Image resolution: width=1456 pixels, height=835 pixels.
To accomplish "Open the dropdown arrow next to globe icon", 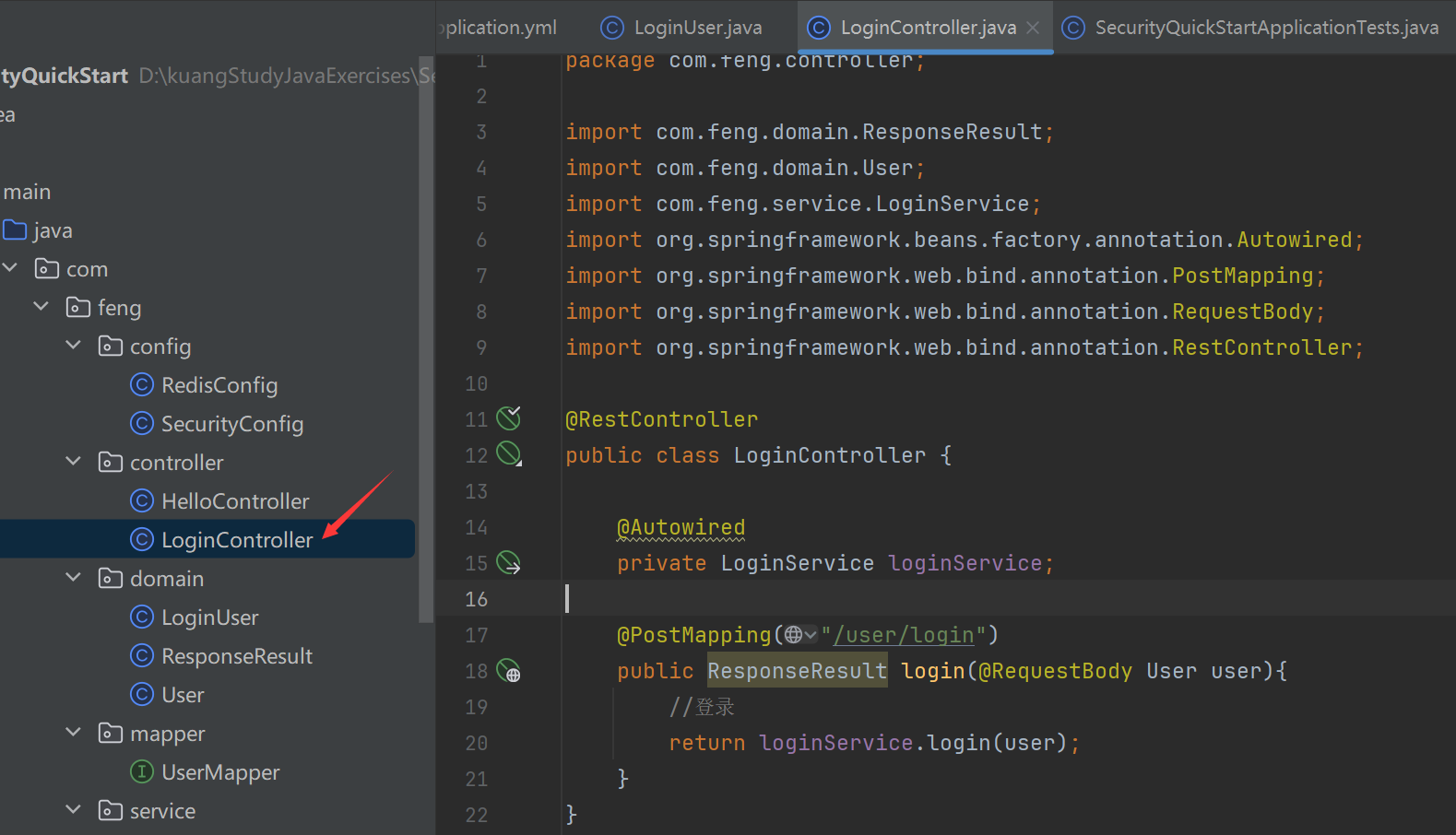I will pos(811,635).
